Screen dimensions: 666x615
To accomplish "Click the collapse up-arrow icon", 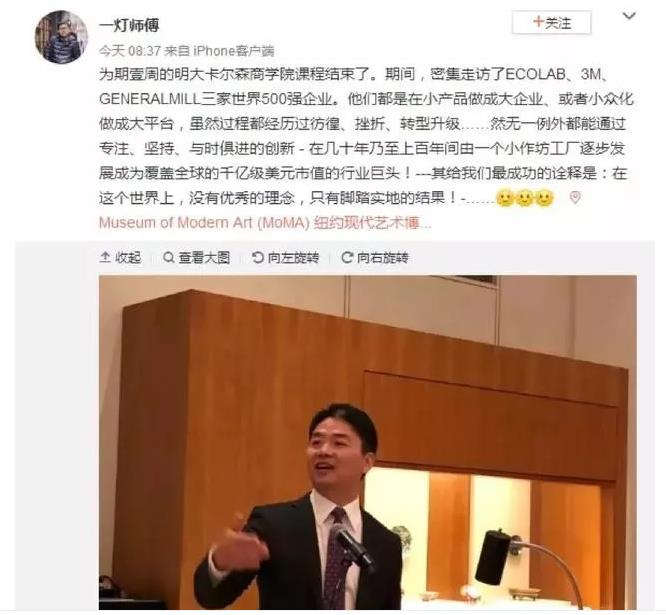I will click(105, 257).
